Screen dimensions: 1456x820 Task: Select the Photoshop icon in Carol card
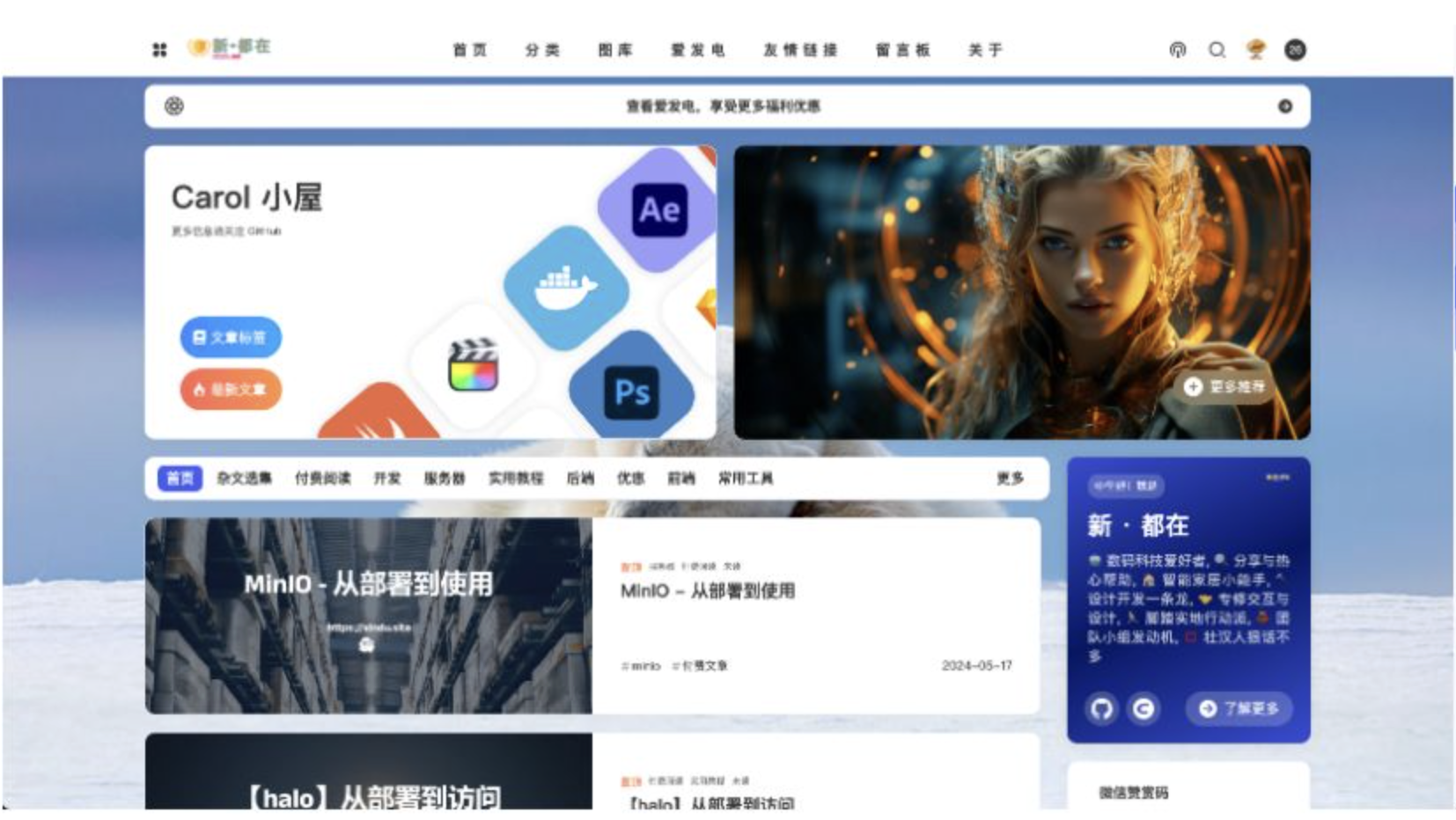coord(632,392)
